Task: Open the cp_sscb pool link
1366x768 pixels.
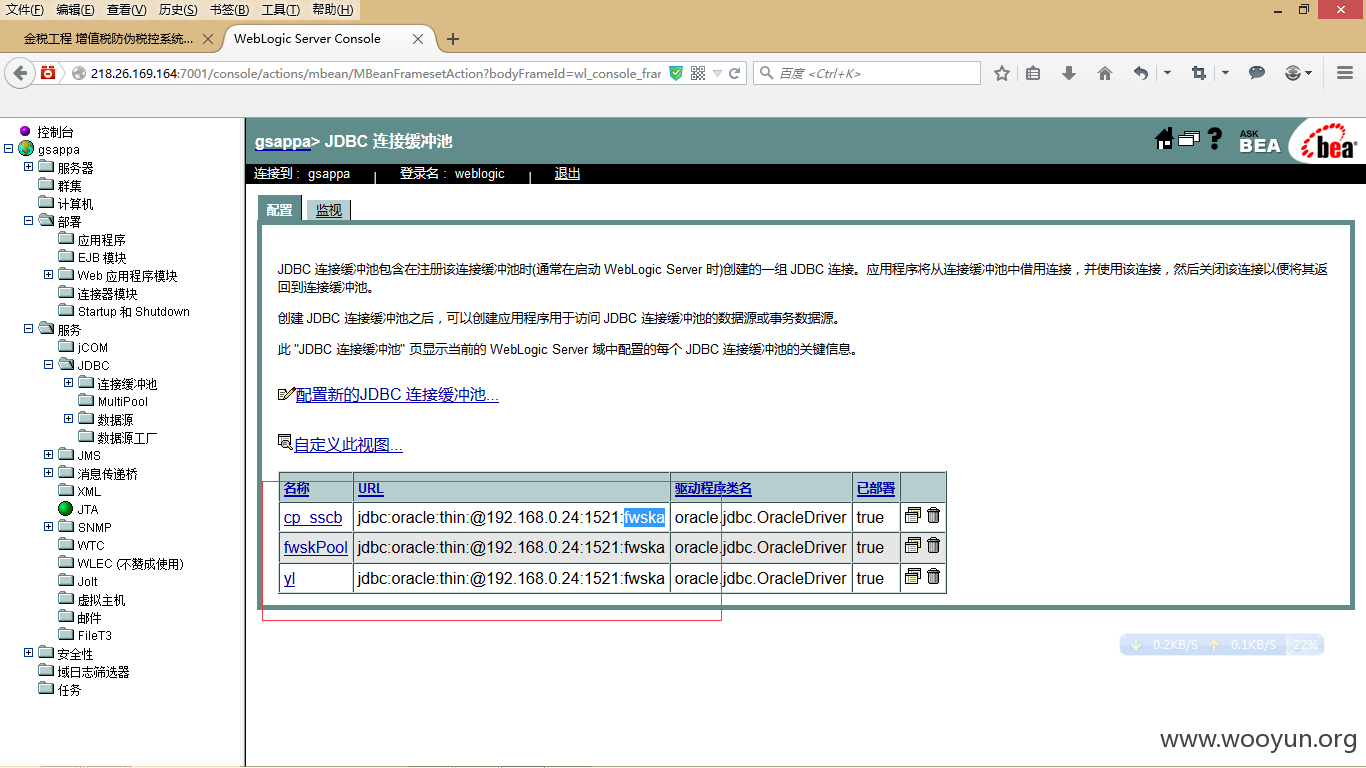Action: pos(313,517)
